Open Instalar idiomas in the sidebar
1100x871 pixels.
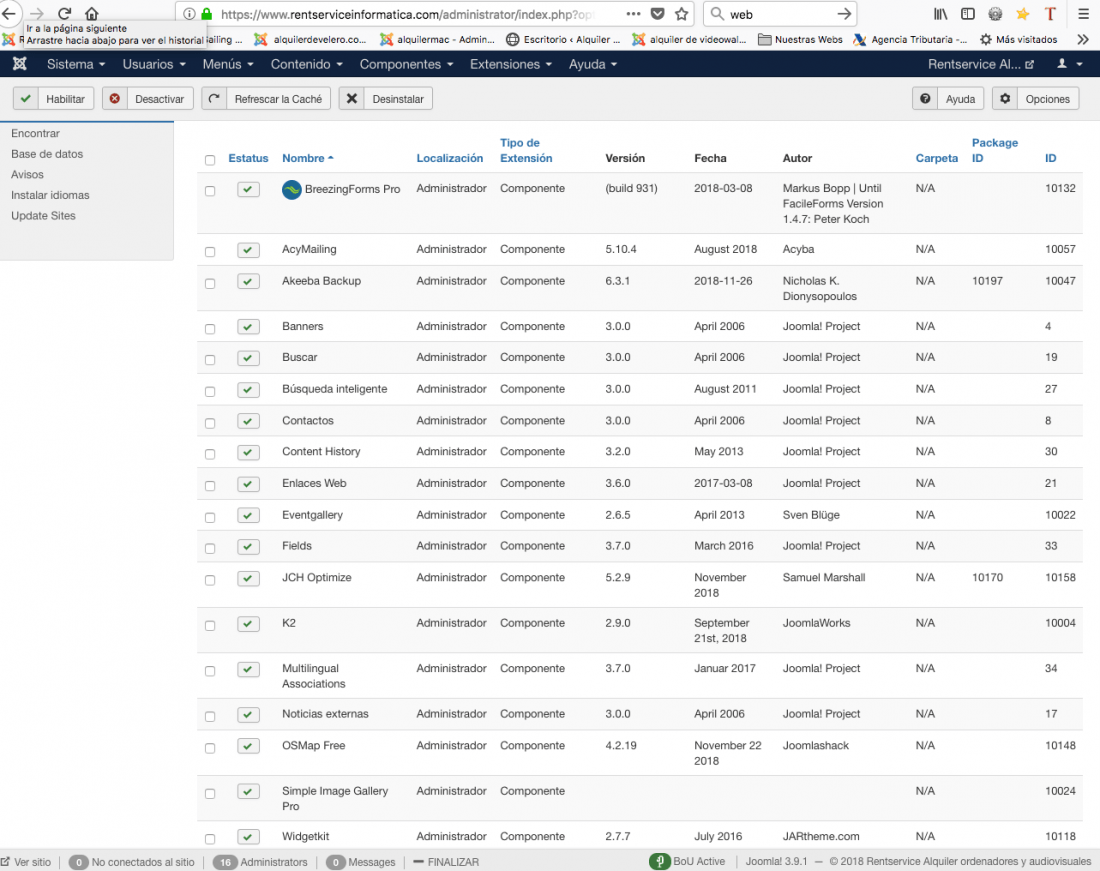(51, 195)
